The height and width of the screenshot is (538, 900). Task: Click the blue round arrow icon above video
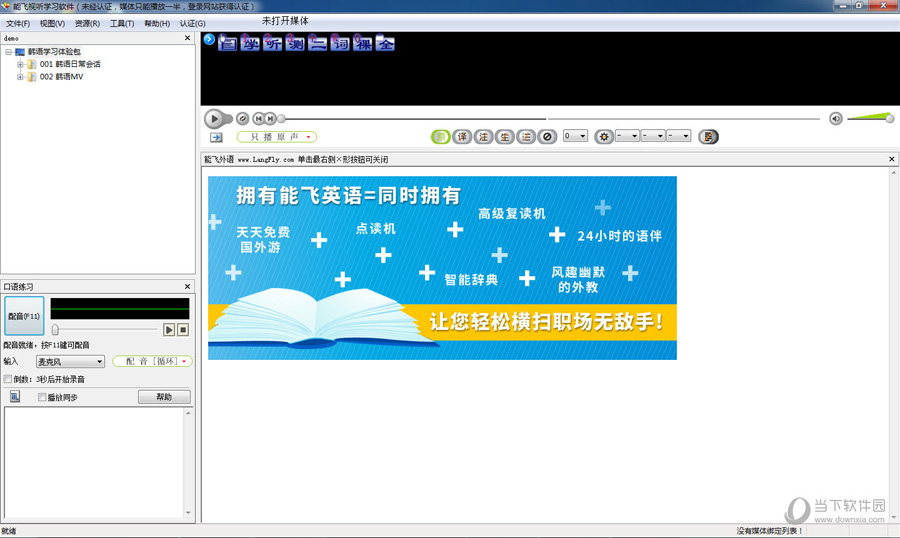pyautogui.click(x=209, y=39)
